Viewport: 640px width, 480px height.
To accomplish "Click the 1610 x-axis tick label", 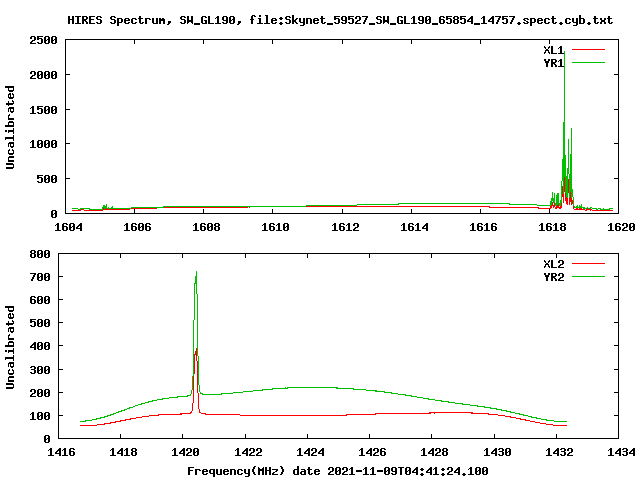I will click(275, 227).
